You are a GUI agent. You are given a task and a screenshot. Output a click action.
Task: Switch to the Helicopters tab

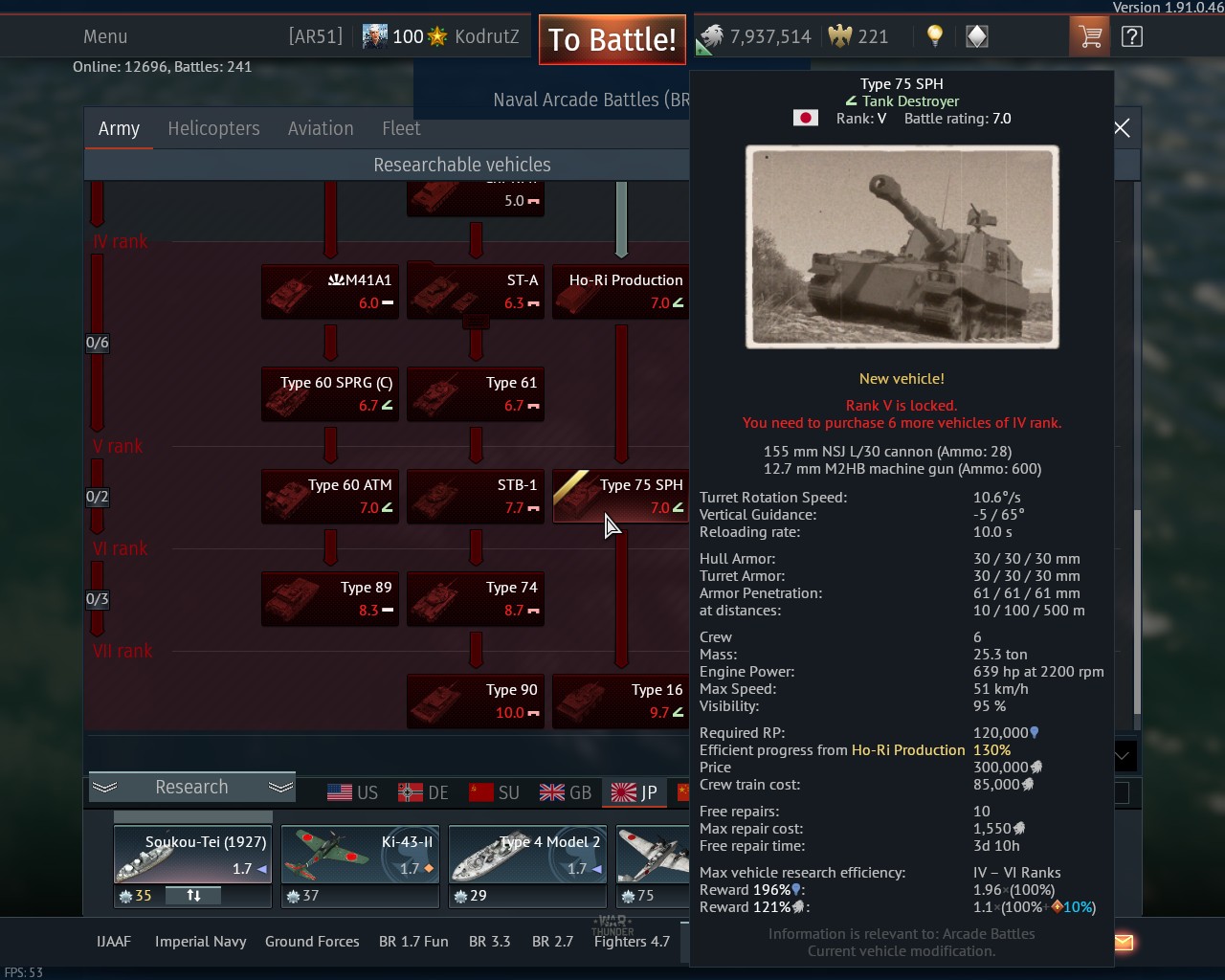pyautogui.click(x=213, y=129)
